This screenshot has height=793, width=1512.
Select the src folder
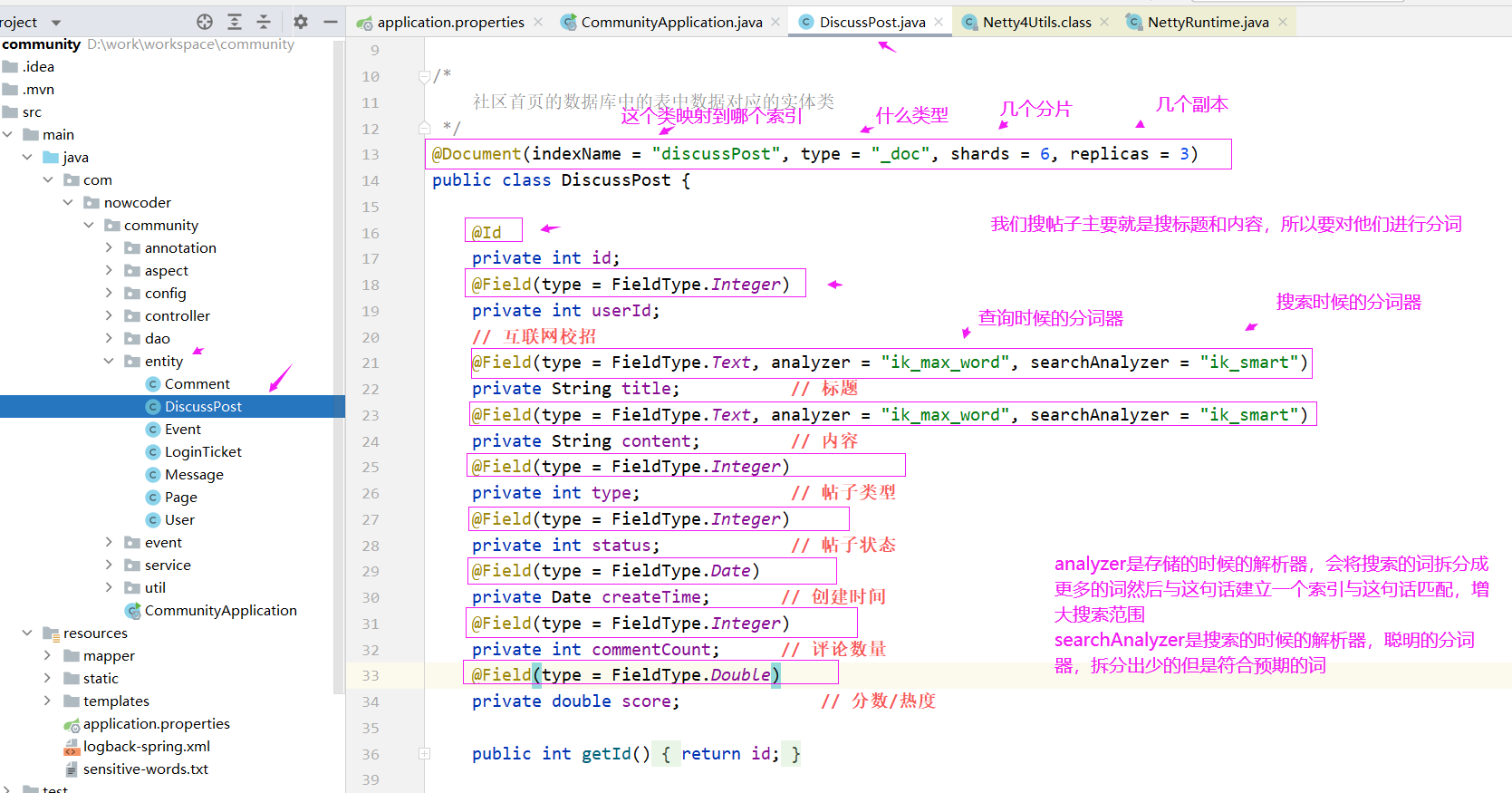coord(22,111)
